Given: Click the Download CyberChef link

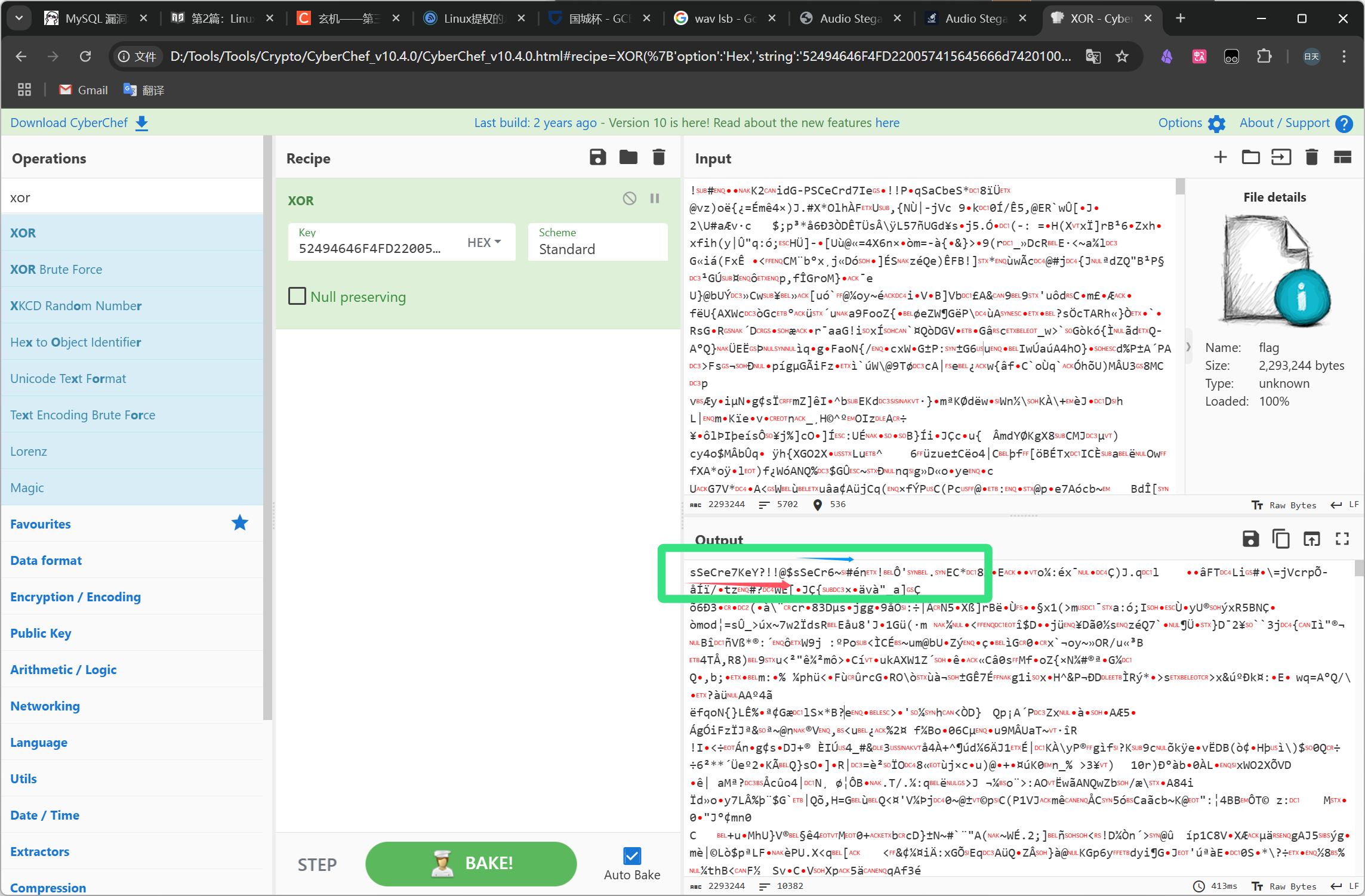Looking at the screenshot, I should coord(79,123).
